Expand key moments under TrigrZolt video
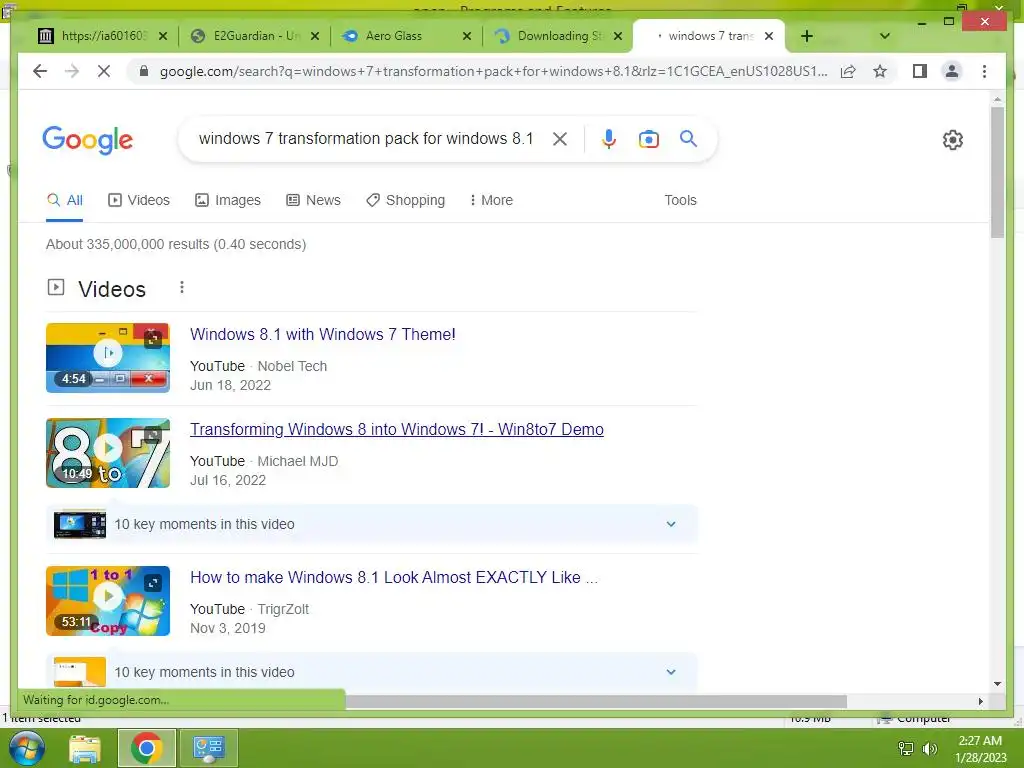The image size is (1024, 768). pyautogui.click(x=372, y=671)
